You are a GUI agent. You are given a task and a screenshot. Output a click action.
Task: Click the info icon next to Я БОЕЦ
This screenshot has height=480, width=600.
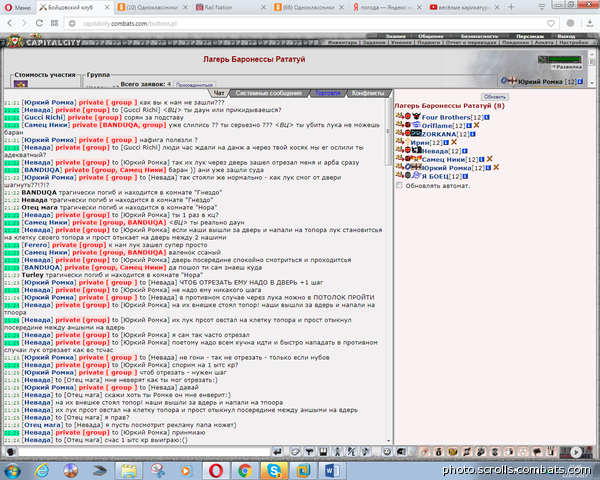[465, 176]
